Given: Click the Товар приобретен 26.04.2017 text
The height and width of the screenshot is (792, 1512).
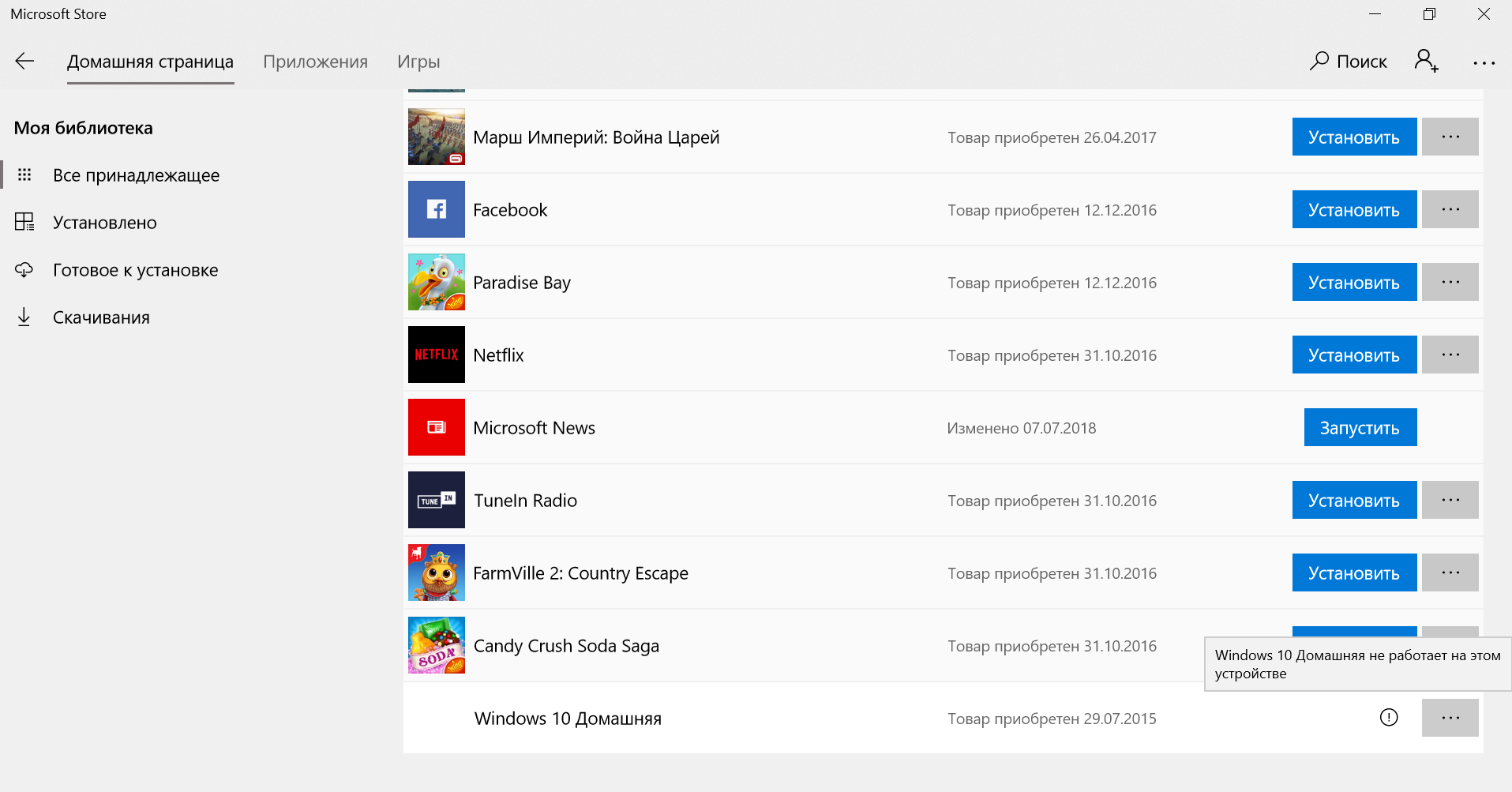Looking at the screenshot, I should 1052,137.
